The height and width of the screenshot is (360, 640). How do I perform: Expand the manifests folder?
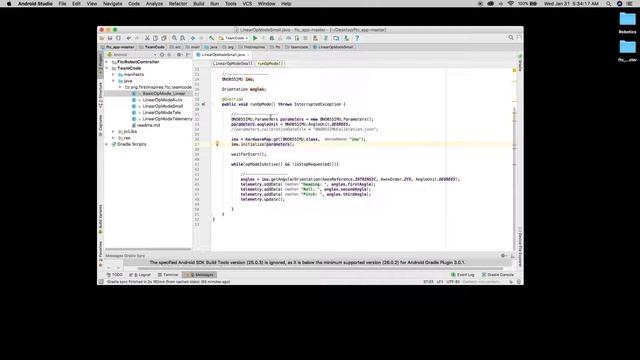(113, 75)
